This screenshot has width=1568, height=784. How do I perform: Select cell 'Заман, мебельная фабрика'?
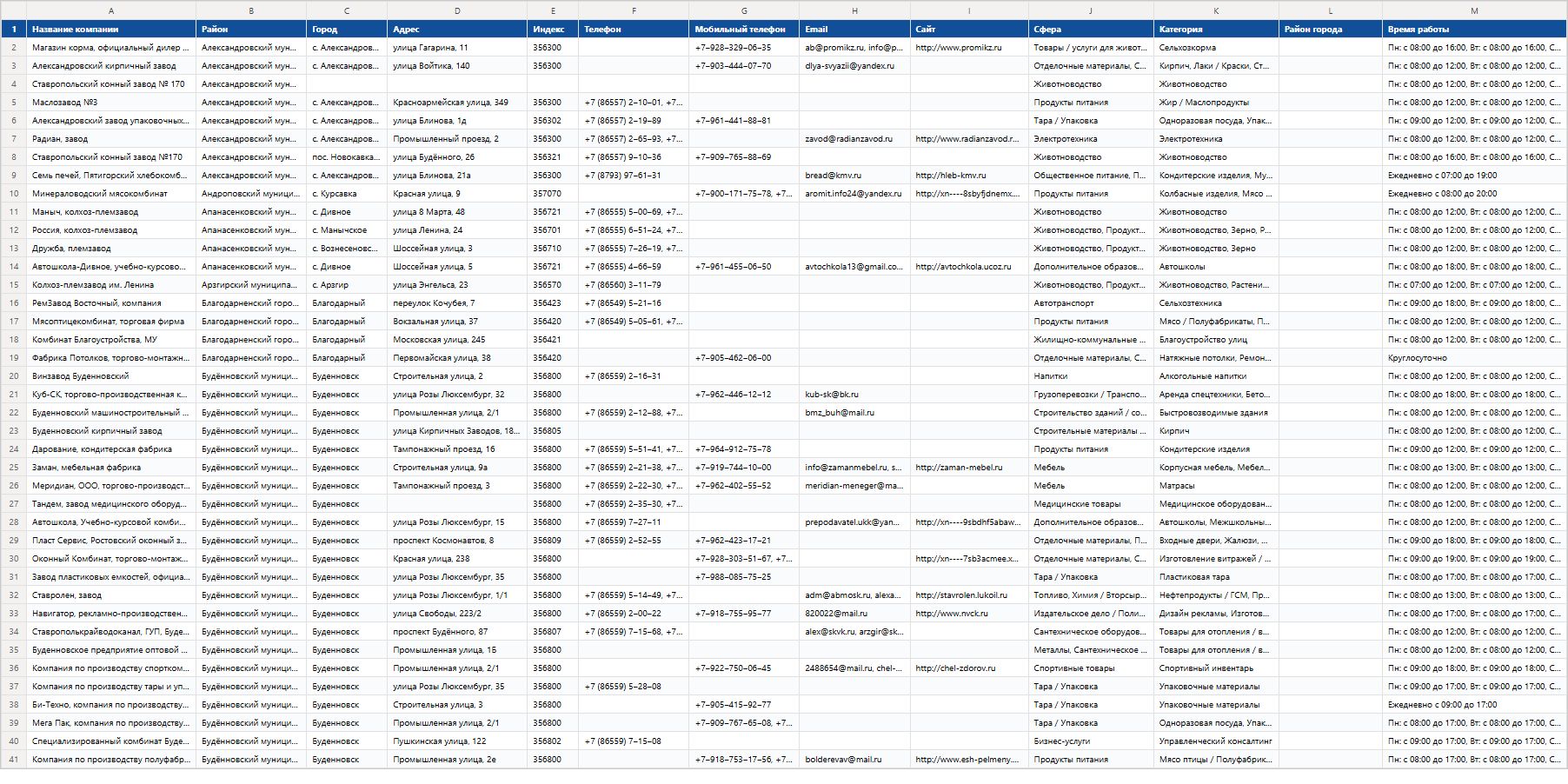tap(111, 468)
